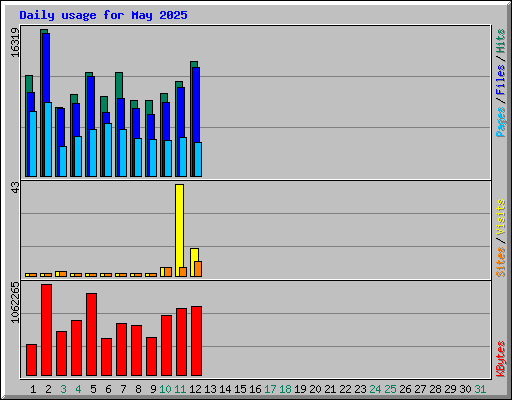Click the cyan pages bar for day 3
Viewport: 512px width, 400px height.
(x=63, y=161)
